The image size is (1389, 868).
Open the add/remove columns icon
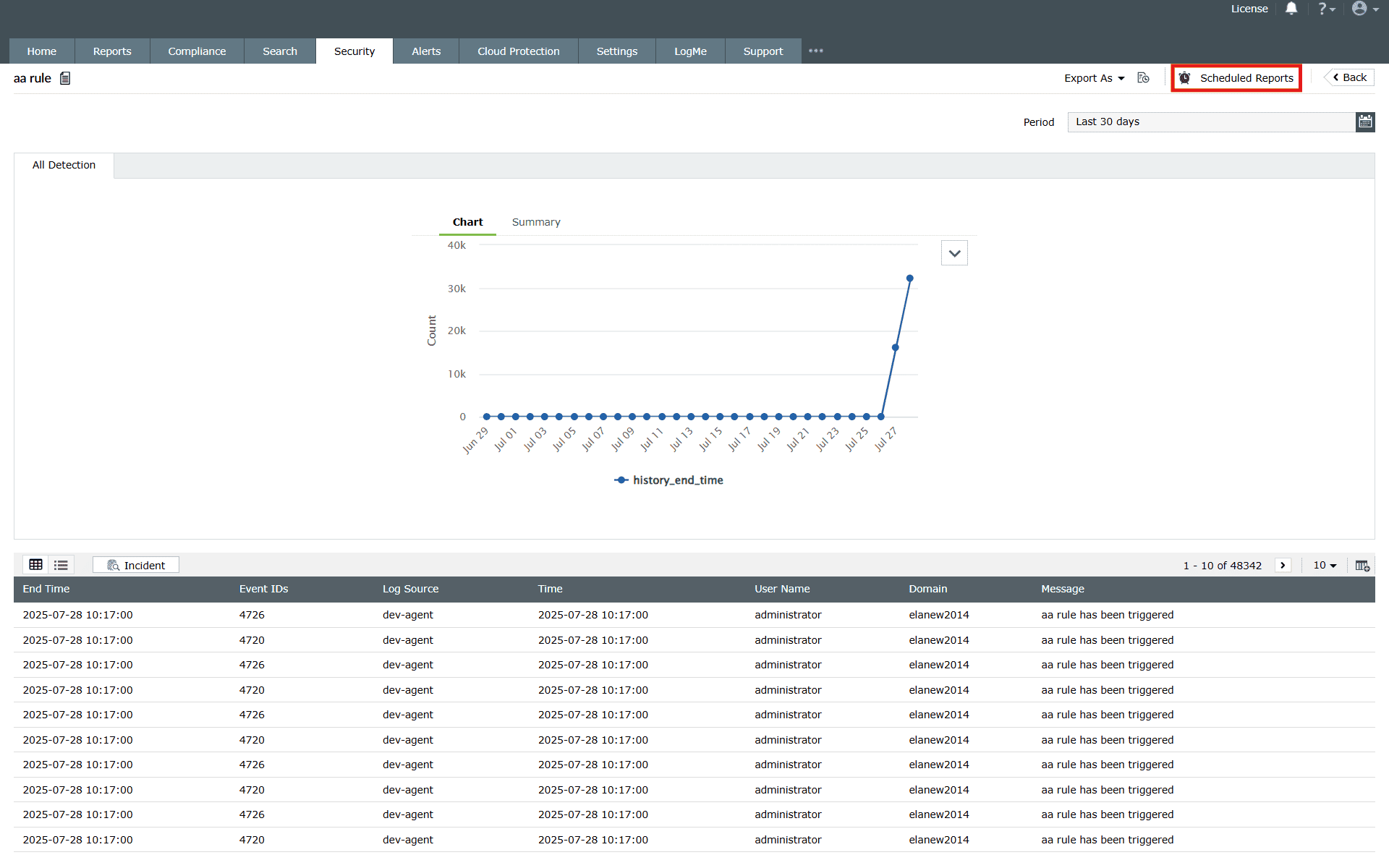tap(1362, 565)
